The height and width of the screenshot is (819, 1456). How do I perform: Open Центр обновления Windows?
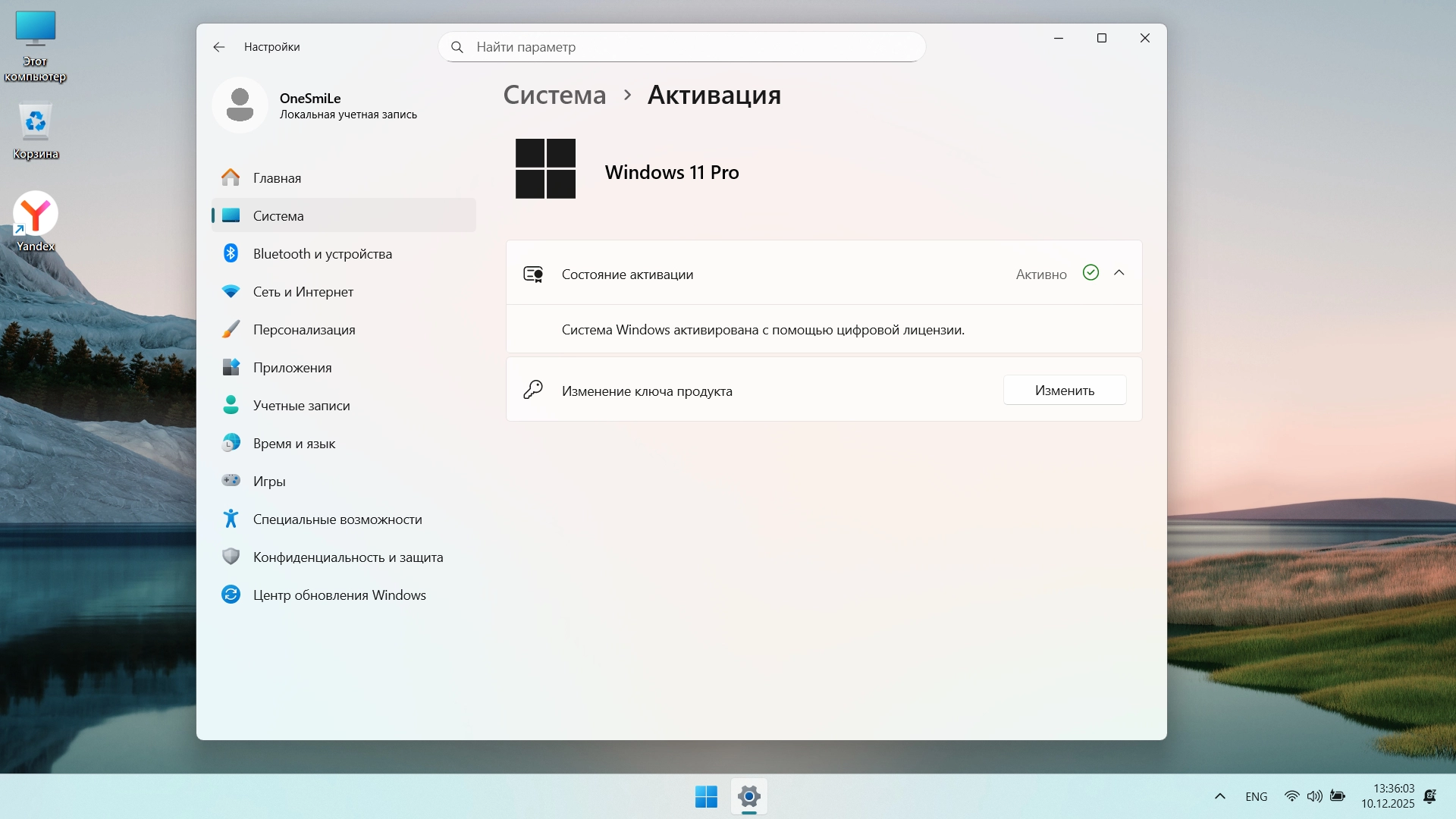click(339, 595)
